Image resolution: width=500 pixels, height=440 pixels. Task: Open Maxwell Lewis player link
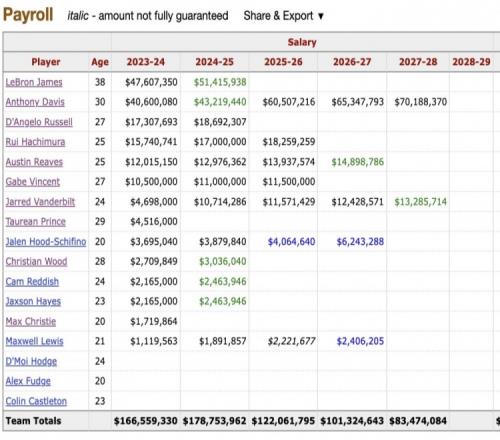(x=34, y=341)
